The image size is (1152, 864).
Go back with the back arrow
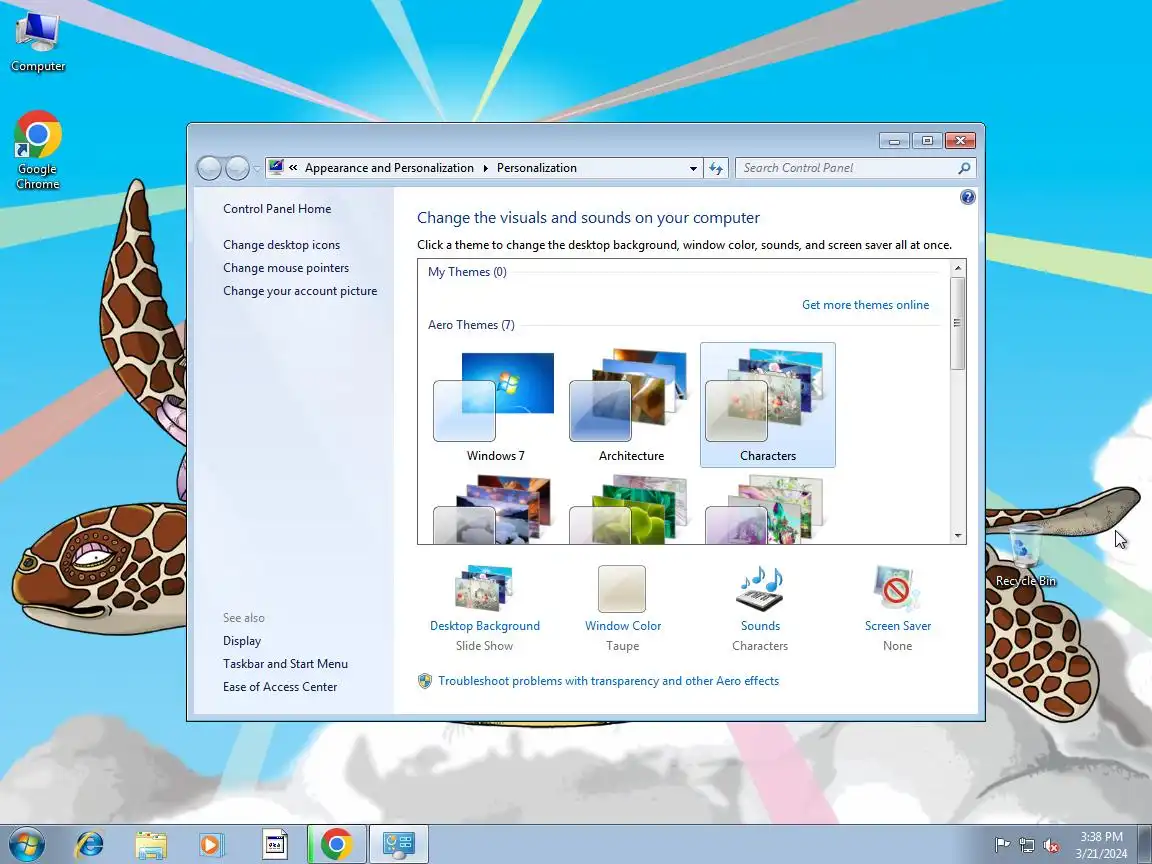[x=209, y=168]
